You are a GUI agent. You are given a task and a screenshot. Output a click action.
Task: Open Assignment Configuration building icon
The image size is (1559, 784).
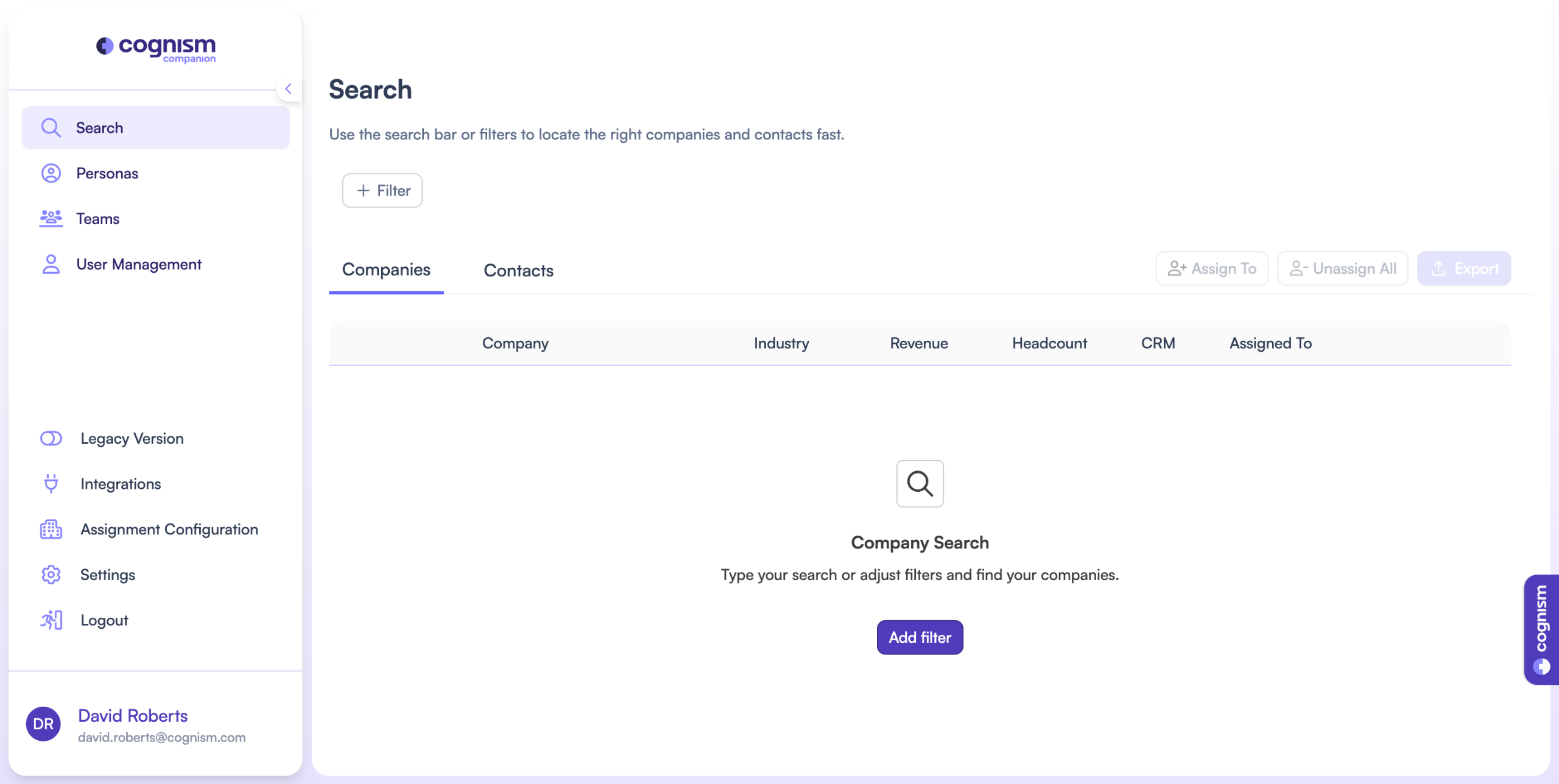(x=51, y=530)
